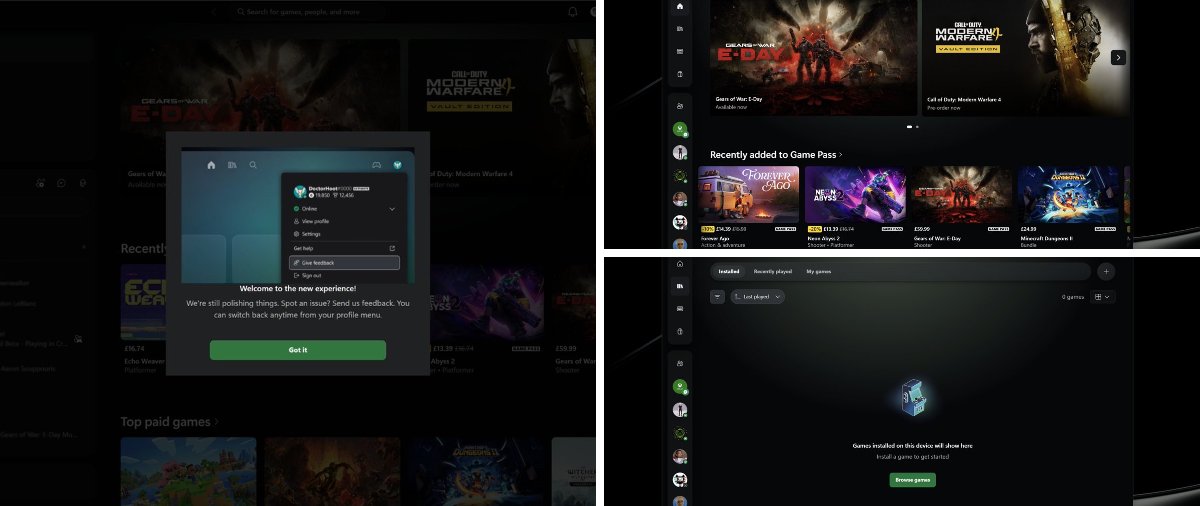Advance hero carousel with the next arrow

click(x=1119, y=58)
